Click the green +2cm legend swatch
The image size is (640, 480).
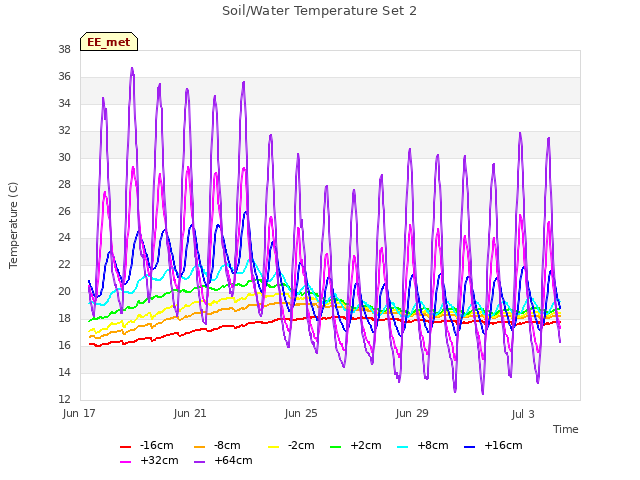click(x=336, y=447)
